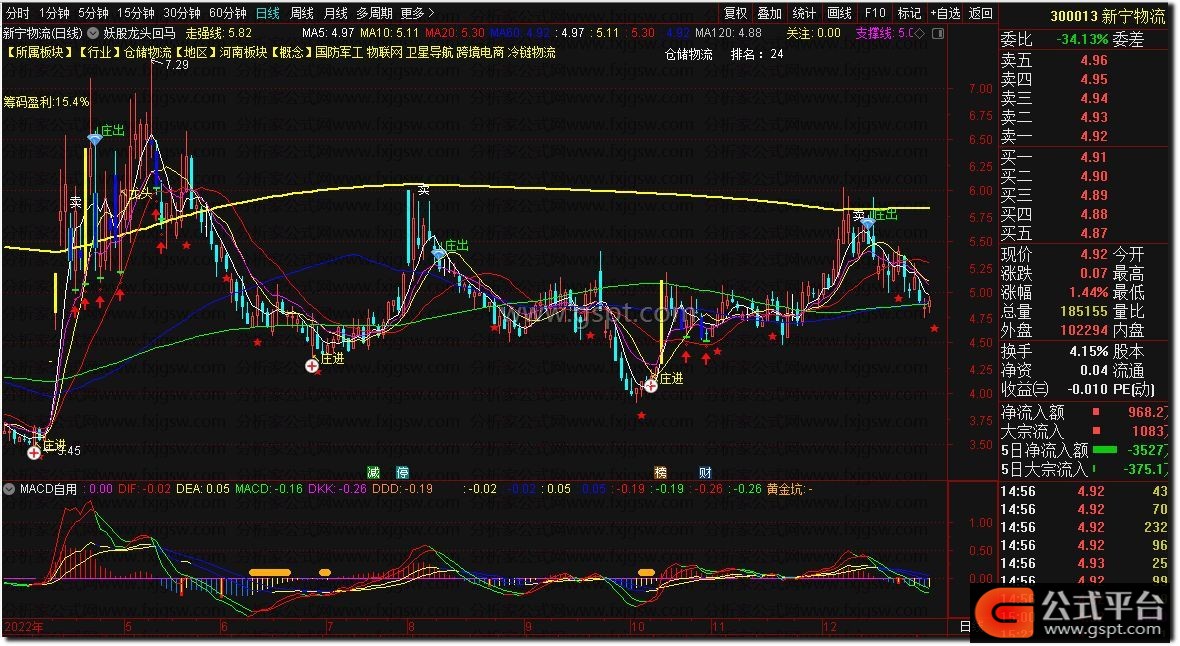
Task: Activate the 画线 drawing tool
Action: tap(839, 13)
